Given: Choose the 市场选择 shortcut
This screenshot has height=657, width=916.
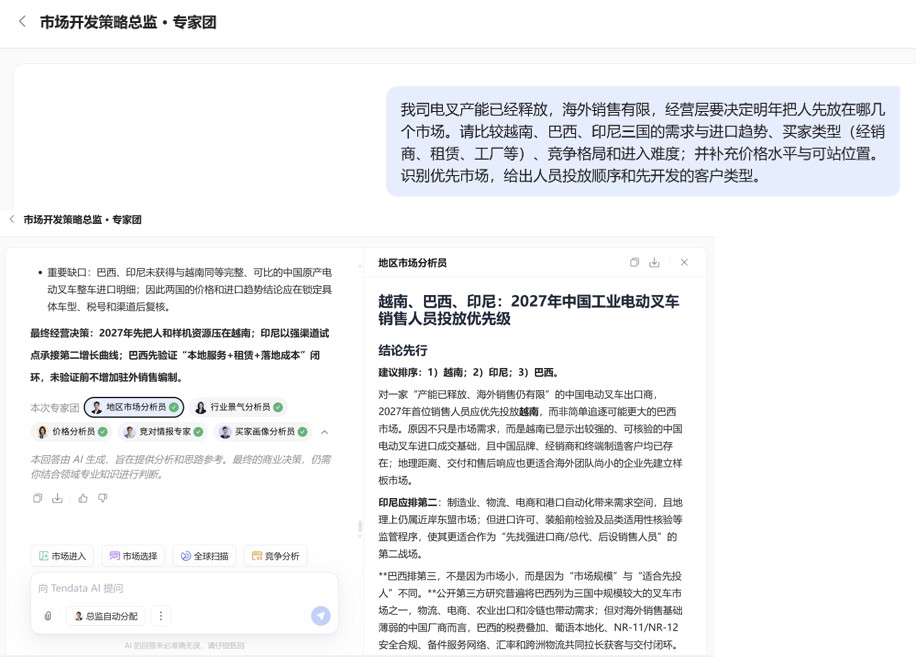Looking at the screenshot, I should [134, 556].
